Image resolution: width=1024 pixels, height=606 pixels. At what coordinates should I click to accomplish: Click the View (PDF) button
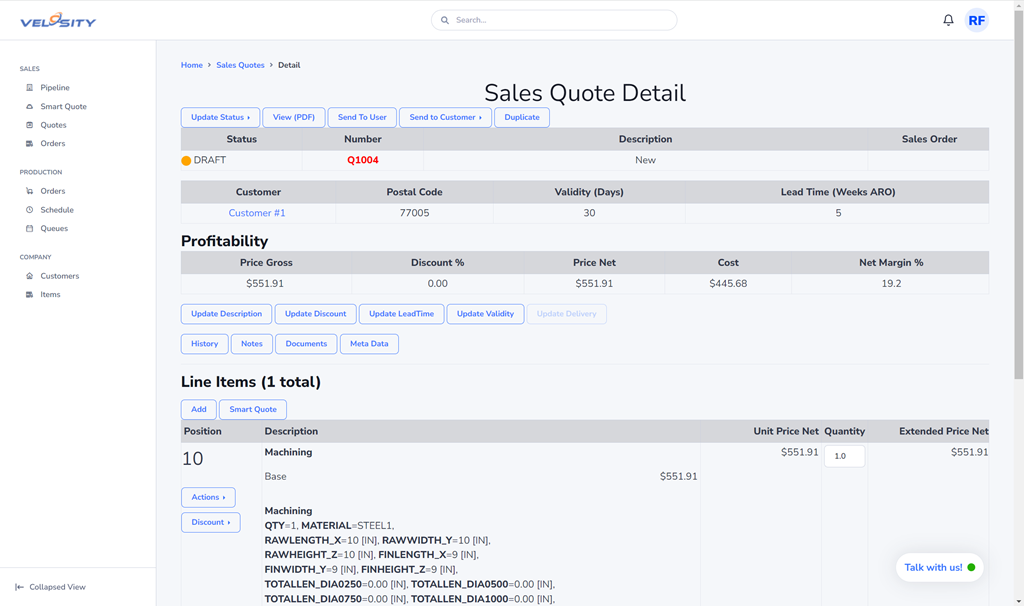click(294, 117)
